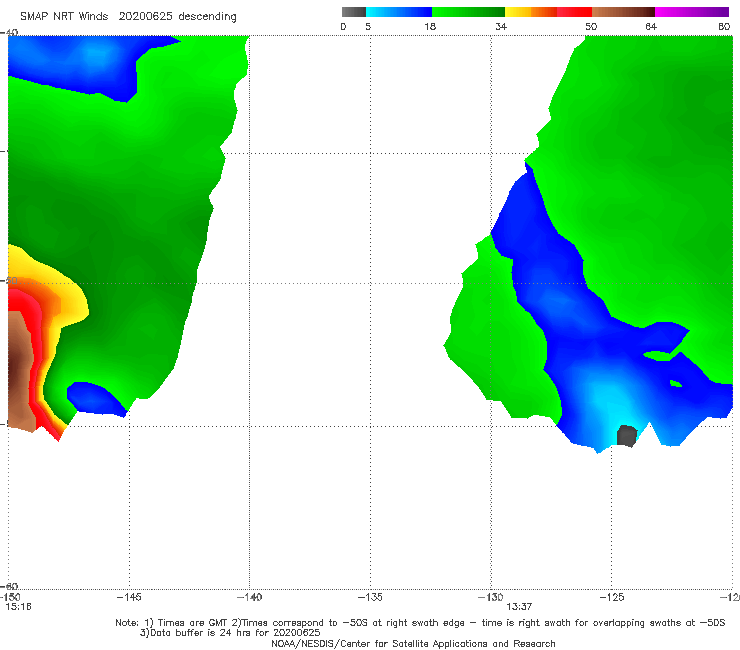Click the colorbar label "18"
Screen dimensions: 740x650
(x=430, y=26)
